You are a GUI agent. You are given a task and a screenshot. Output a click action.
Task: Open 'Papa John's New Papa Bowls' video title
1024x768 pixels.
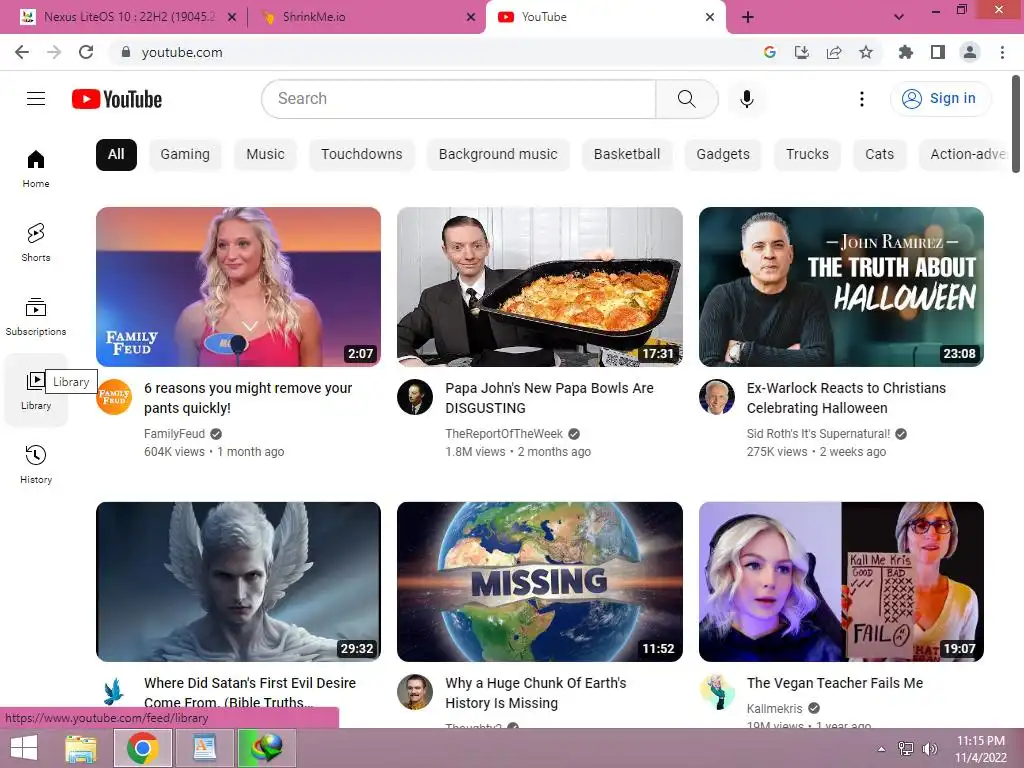[x=549, y=398]
